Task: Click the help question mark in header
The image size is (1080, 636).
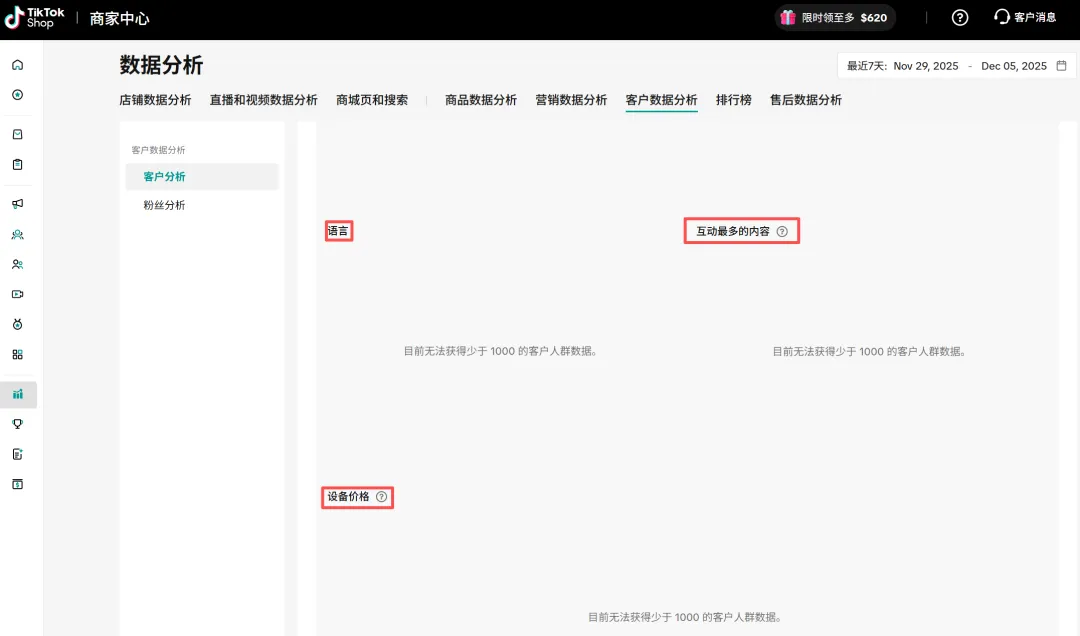Action: click(x=959, y=17)
